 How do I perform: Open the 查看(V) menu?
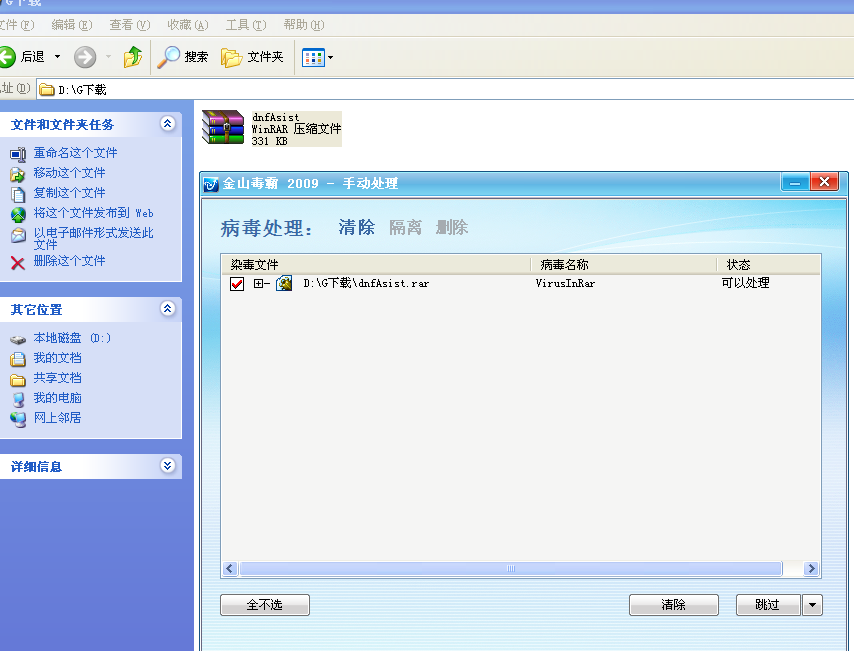130,25
